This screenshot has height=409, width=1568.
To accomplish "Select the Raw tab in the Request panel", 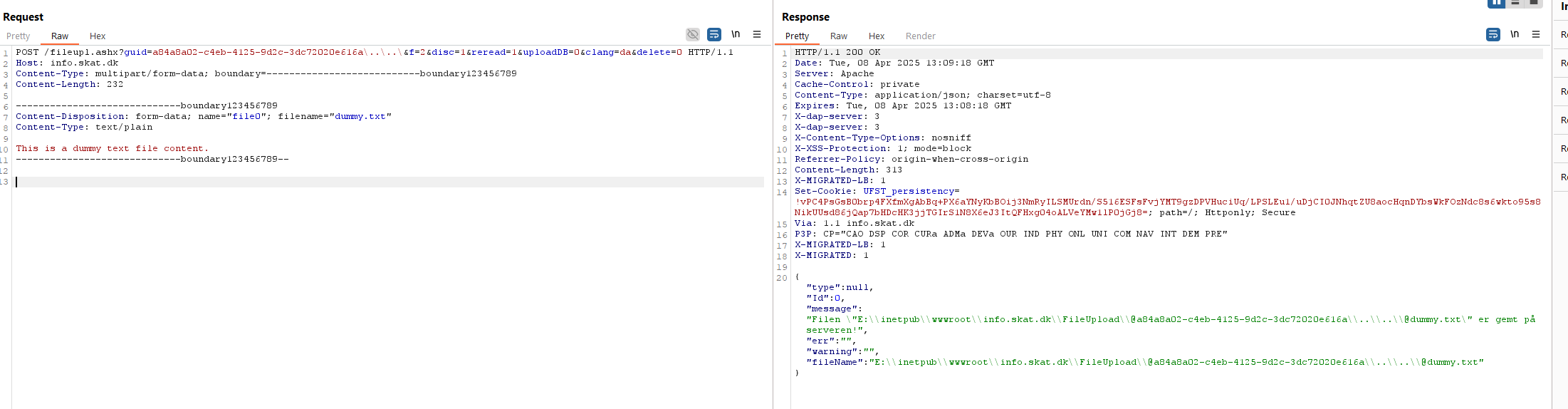I will [x=60, y=36].
